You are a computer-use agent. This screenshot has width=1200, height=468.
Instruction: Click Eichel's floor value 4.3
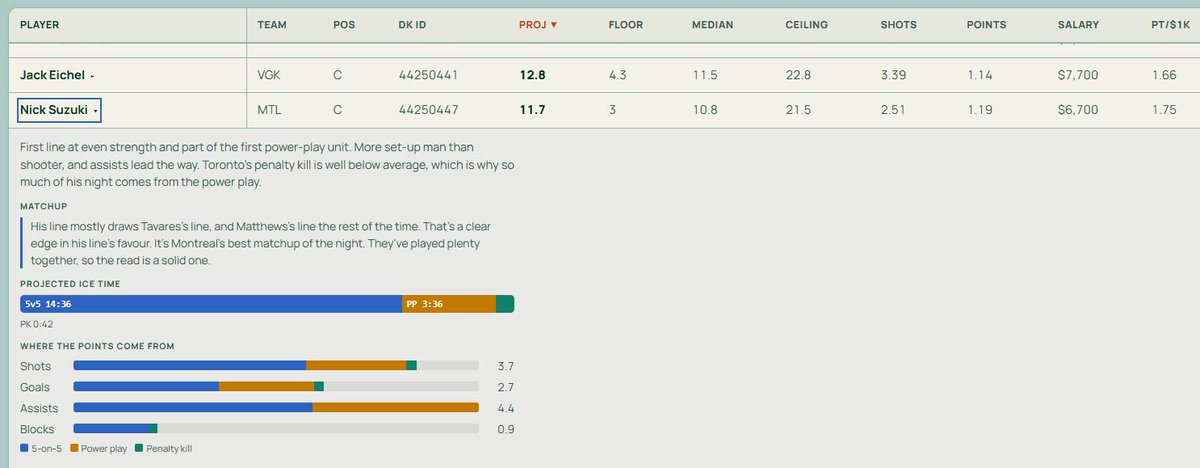pos(617,75)
